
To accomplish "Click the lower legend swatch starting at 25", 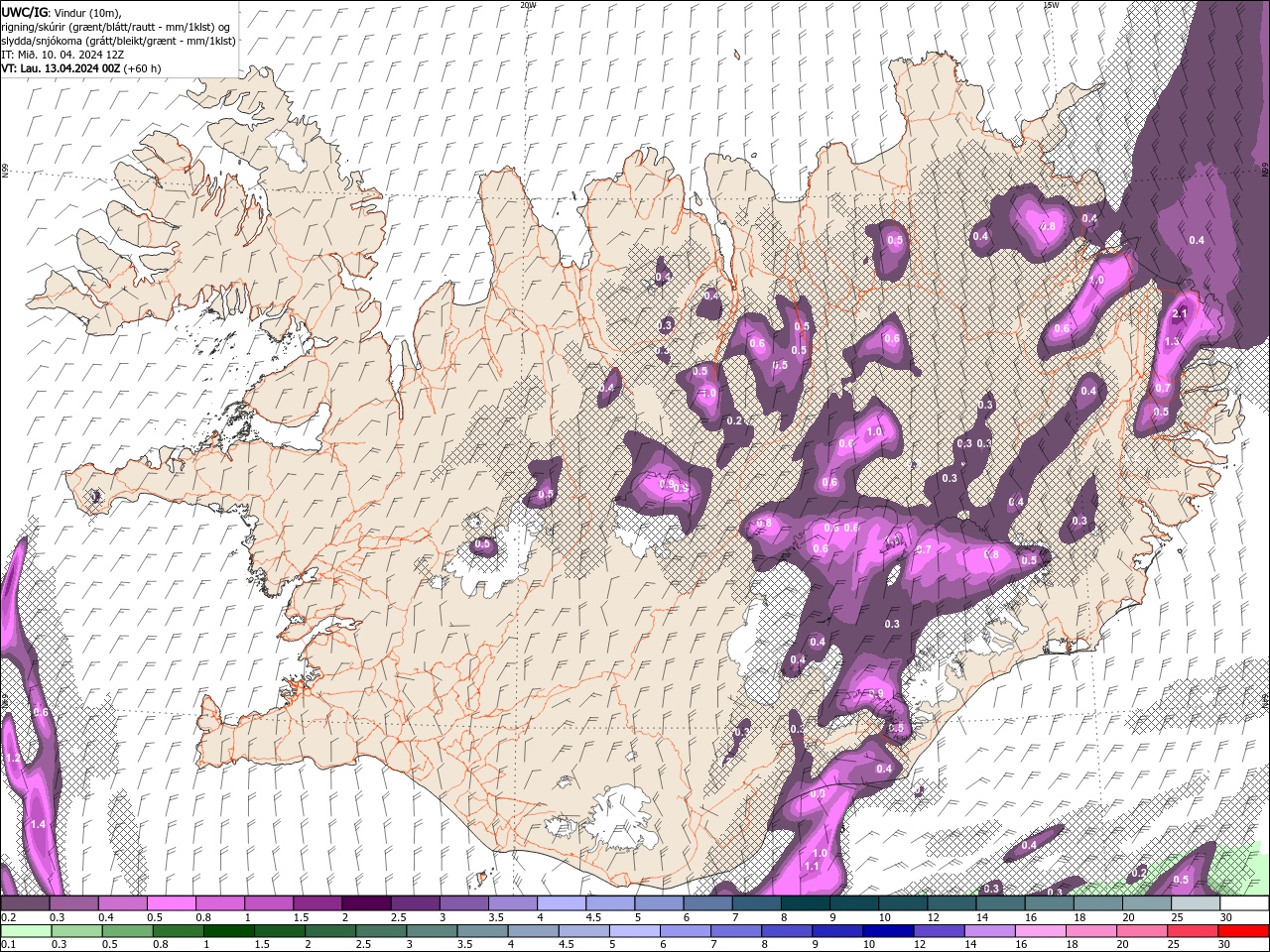I will pos(1193,931).
